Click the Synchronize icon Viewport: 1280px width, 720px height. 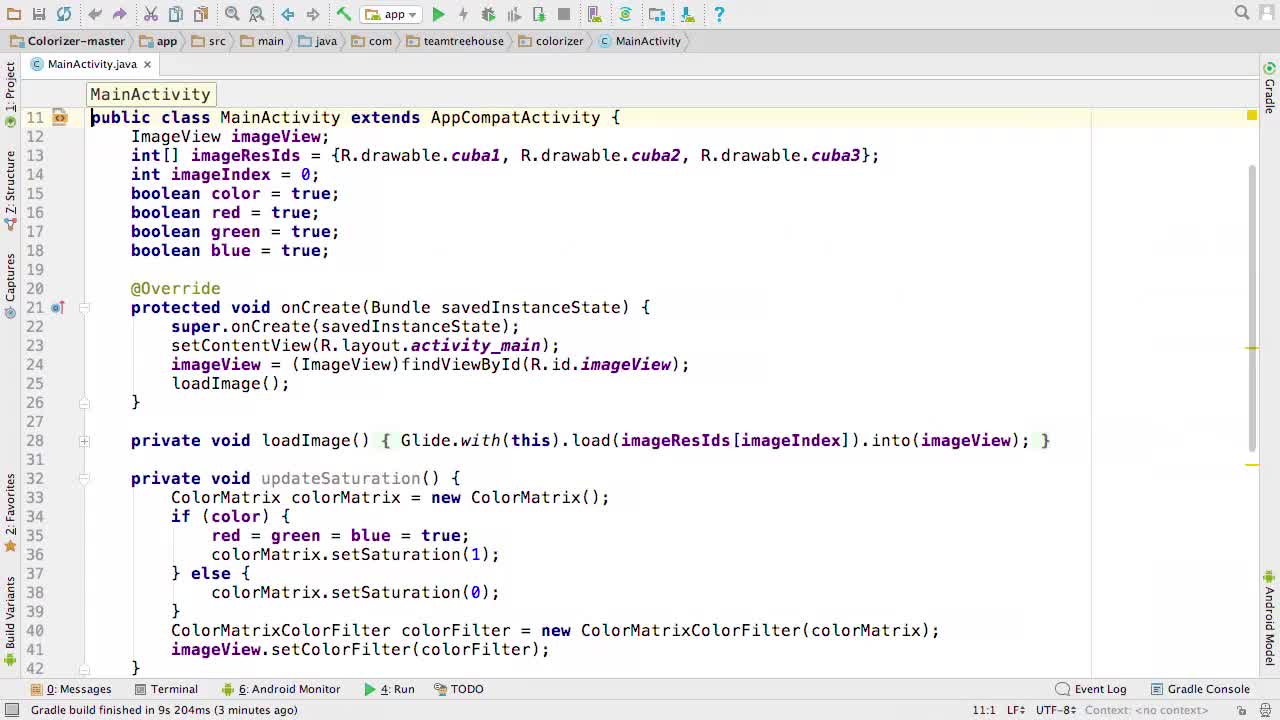(64, 14)
